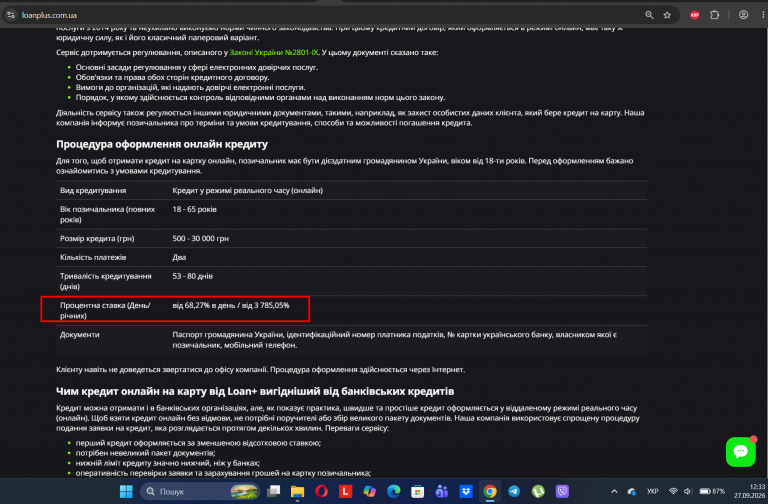
Task: Click the taskbar Пошук search box
Action: pos(200,491)
